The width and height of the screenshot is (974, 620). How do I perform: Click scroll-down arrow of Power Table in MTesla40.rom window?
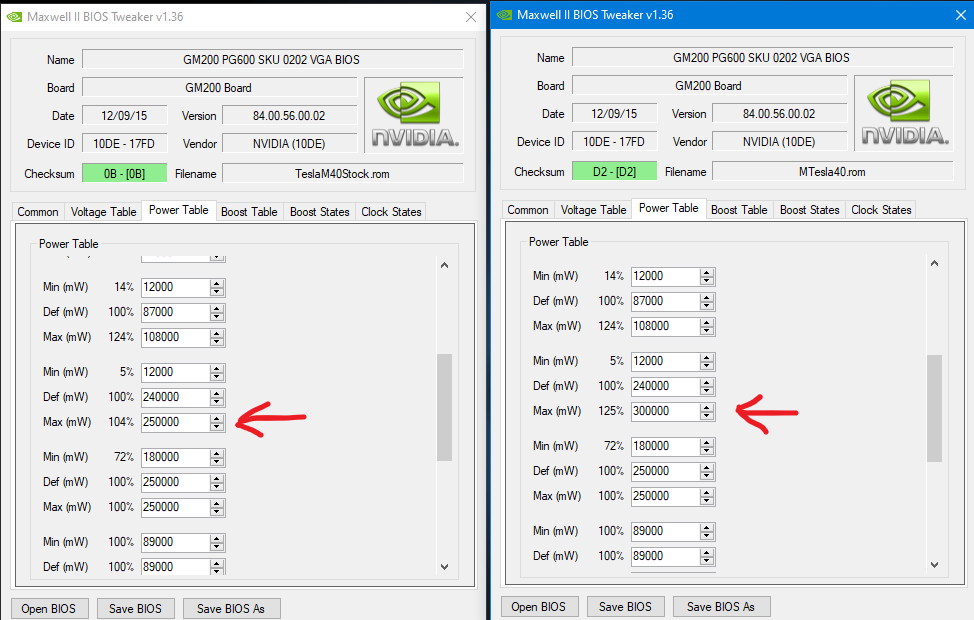934,565
